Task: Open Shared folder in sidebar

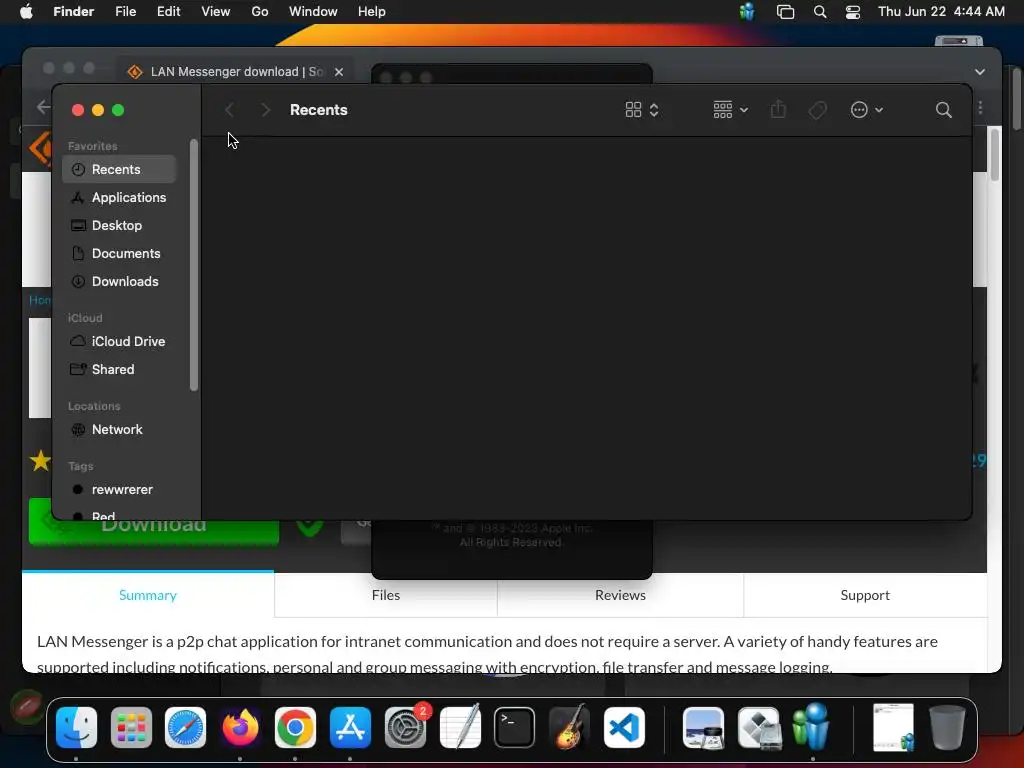Action: click(x=119, y=370)
